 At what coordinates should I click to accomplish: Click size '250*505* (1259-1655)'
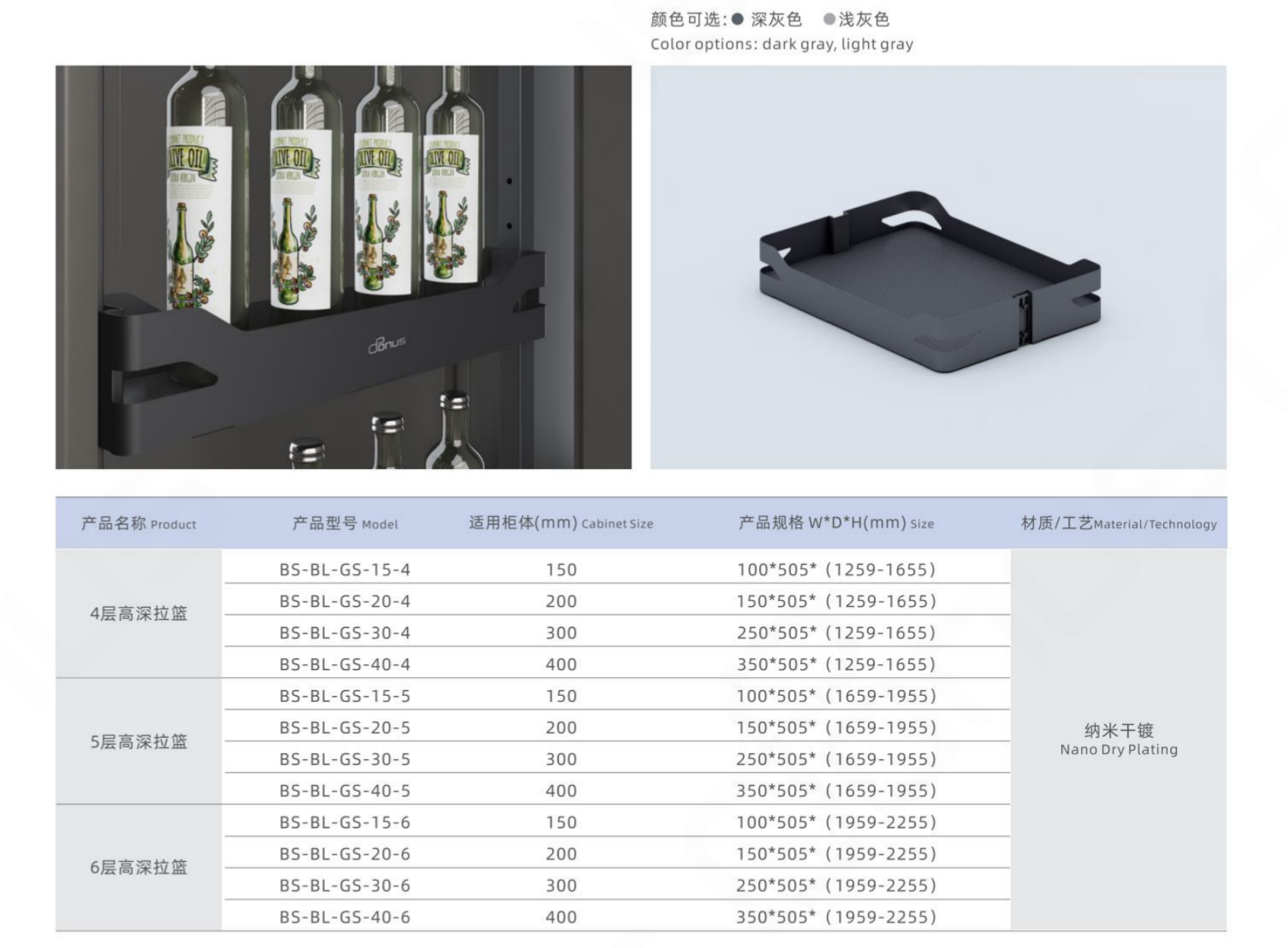836,633
